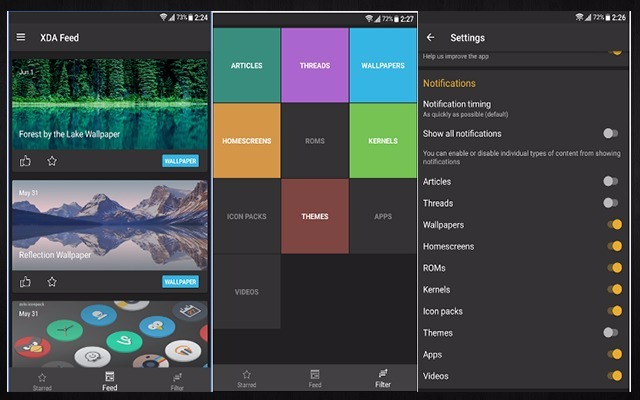640x400 pixels.
Task: Open the hamburger menu beside XDA Feed
Action: (x=22, y=38)
